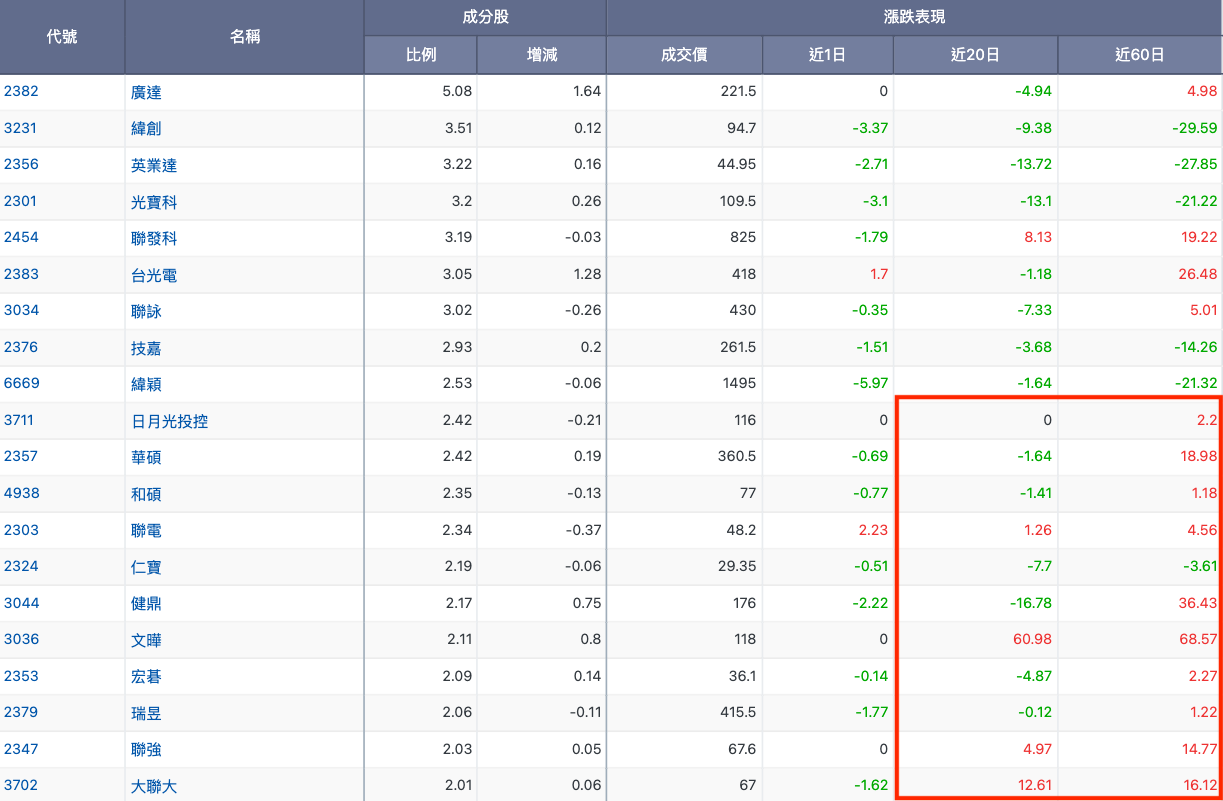The height and width of the screenshot is (801, 1223).
Task: Open stock code link 2382
Action: (x=21, y=91)
